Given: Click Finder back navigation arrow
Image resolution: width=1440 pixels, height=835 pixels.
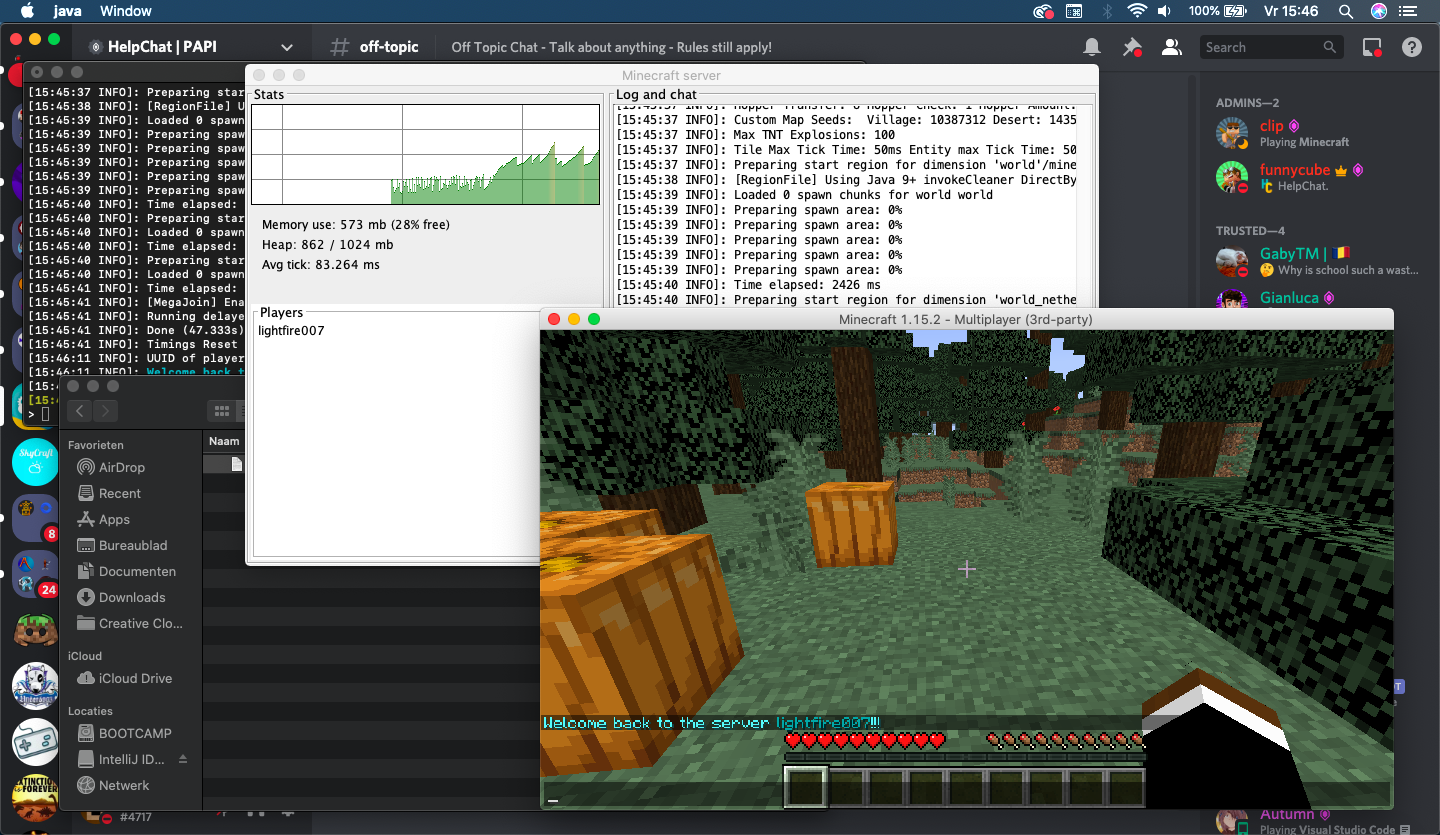Looking at the screenshot, I should [80, 411].
